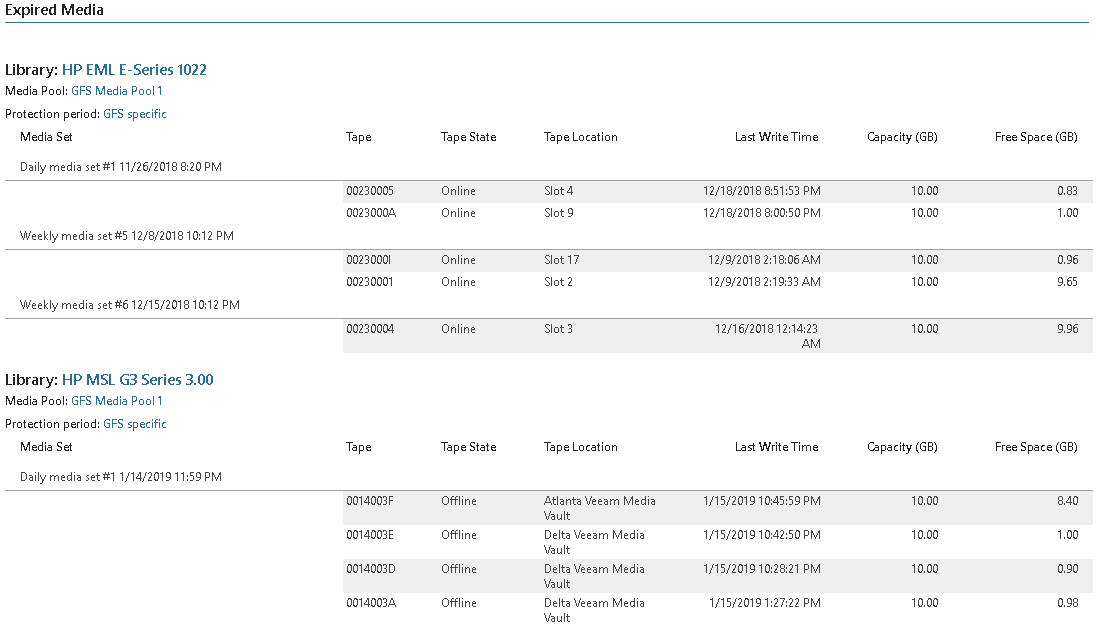Click Delta Veeam Media Vault for tape 0014003A
This screenshot has width=1096, height=628.
click(594, 610)
